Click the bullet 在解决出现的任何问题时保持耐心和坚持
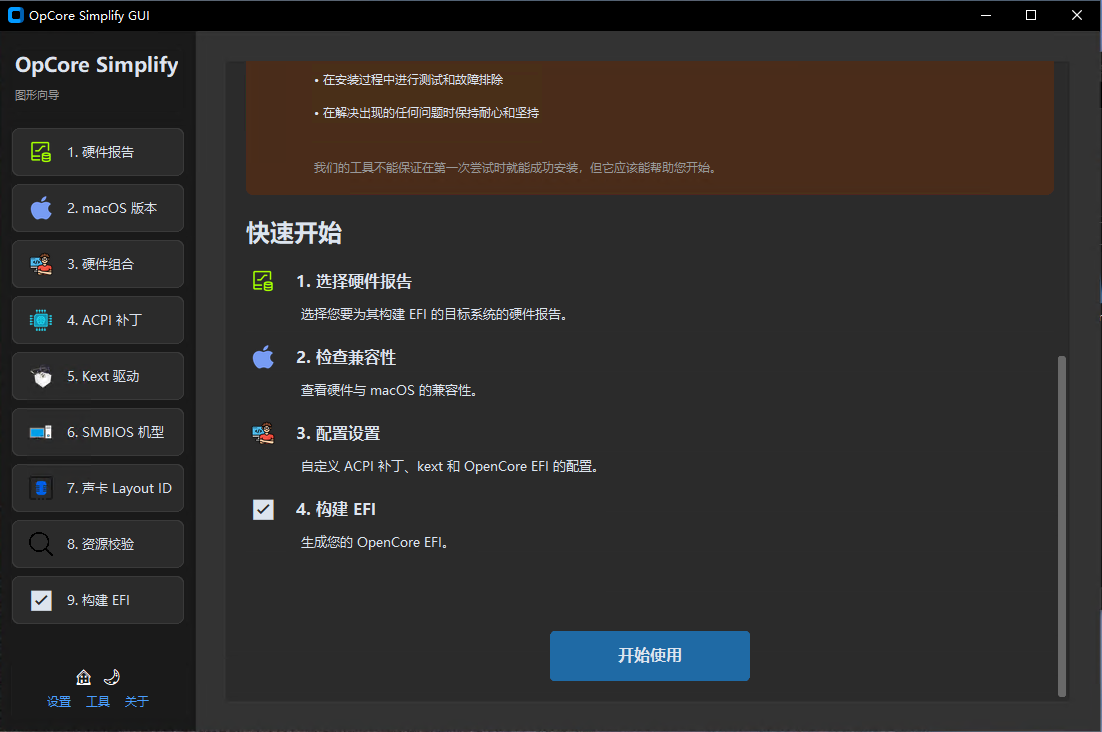 point(427,113)
